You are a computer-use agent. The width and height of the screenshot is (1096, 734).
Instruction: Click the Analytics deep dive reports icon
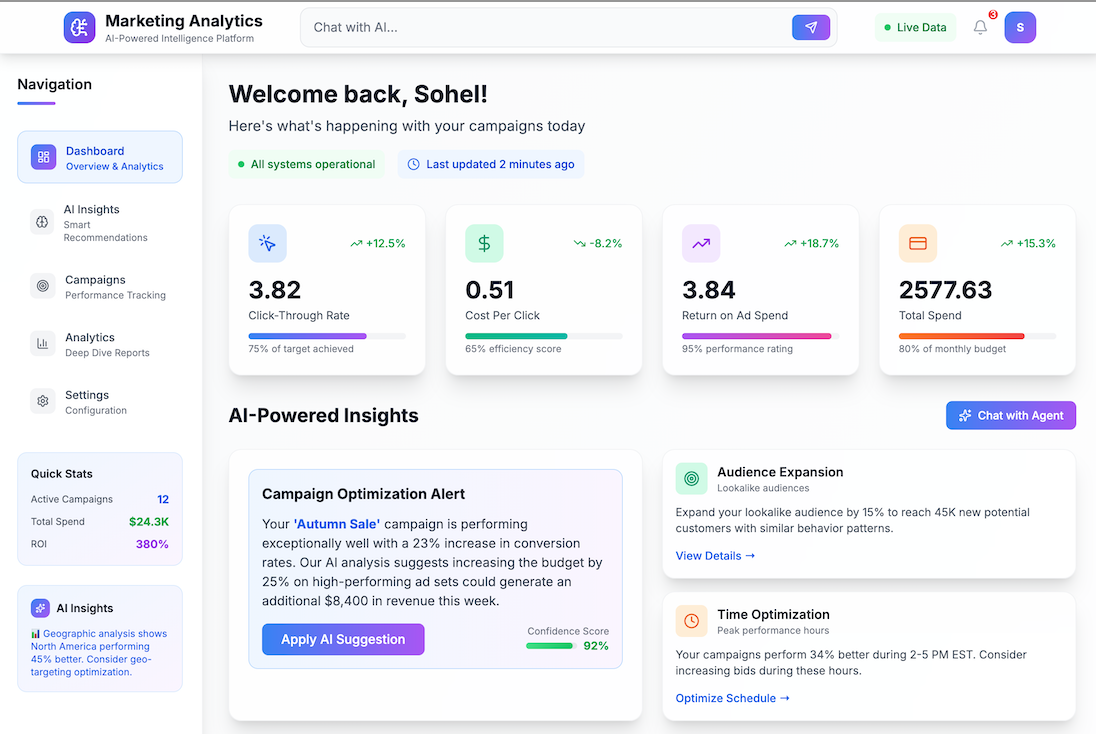pos(42,343)
